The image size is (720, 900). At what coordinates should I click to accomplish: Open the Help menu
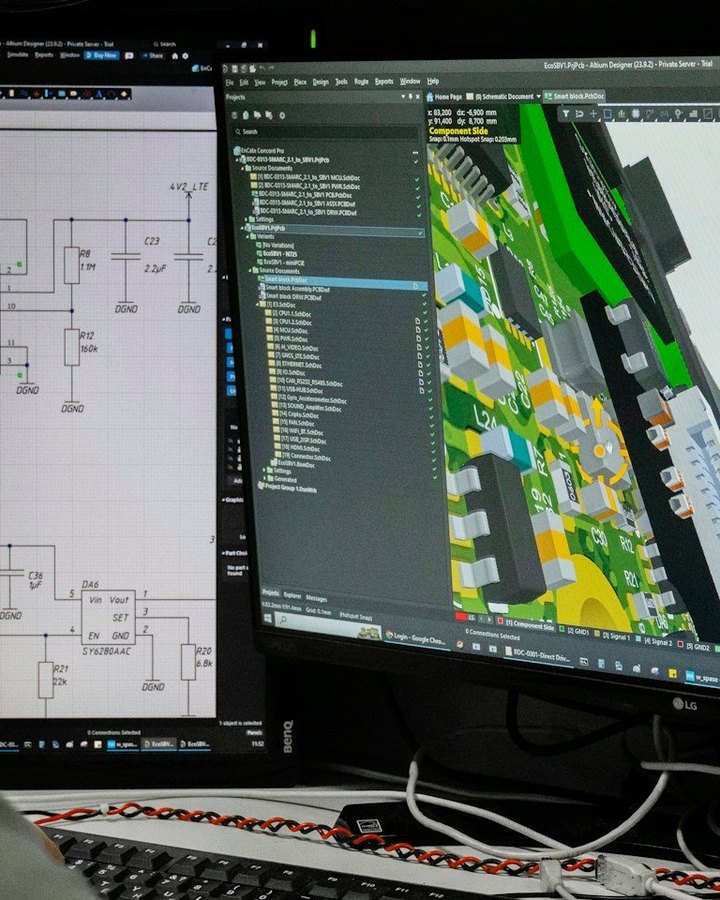[x=433, y=81]
